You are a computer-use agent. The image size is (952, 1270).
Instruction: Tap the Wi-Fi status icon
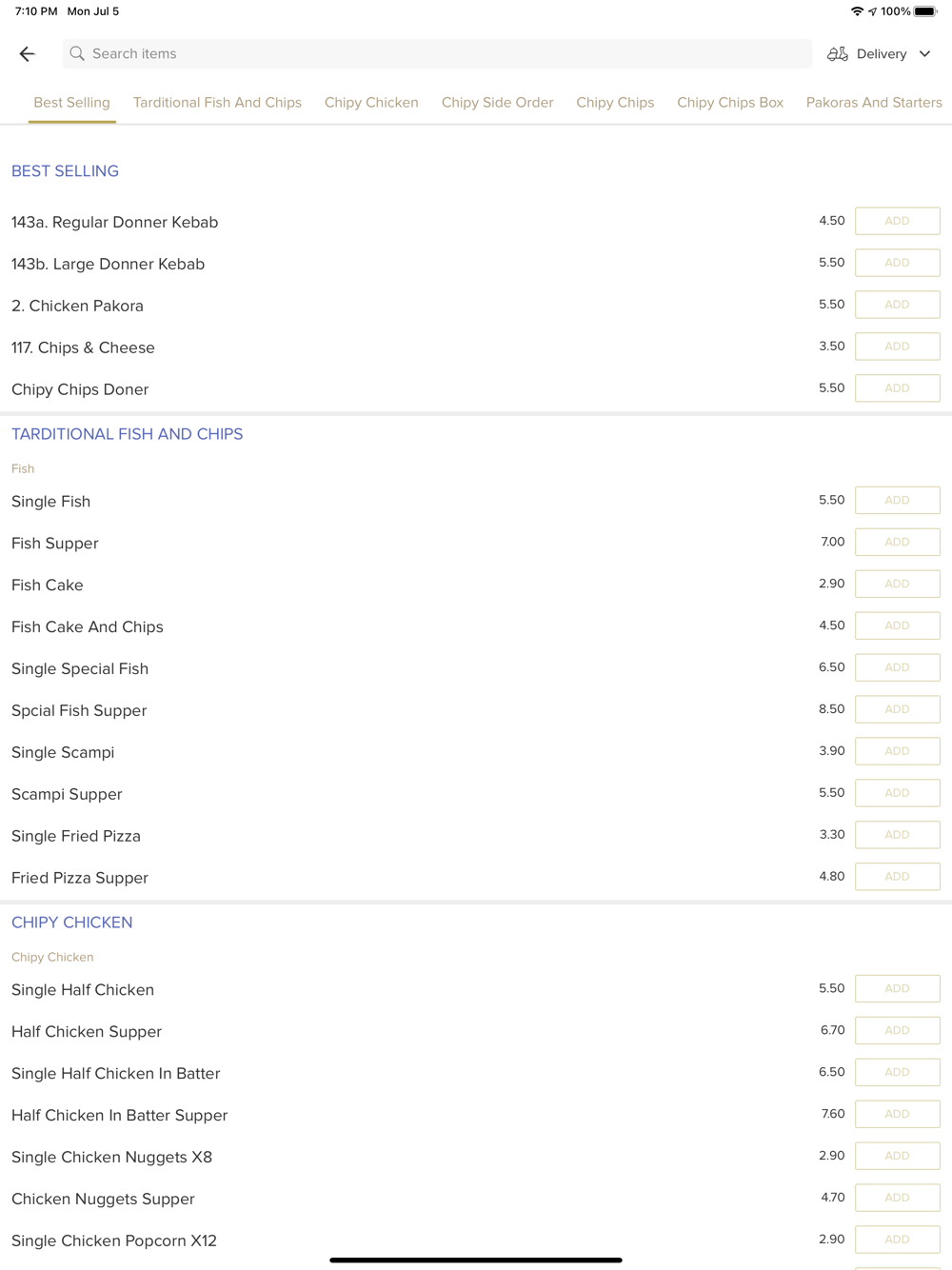click(857, 11)
